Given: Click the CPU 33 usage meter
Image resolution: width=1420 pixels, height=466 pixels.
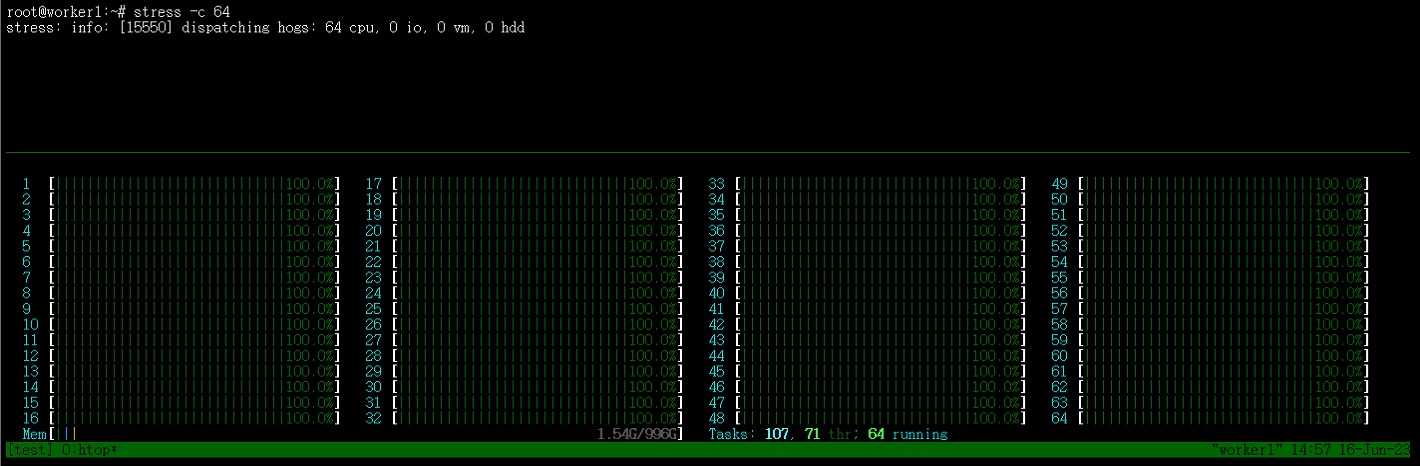Looking at the screenshot, I should pos(881,184).
